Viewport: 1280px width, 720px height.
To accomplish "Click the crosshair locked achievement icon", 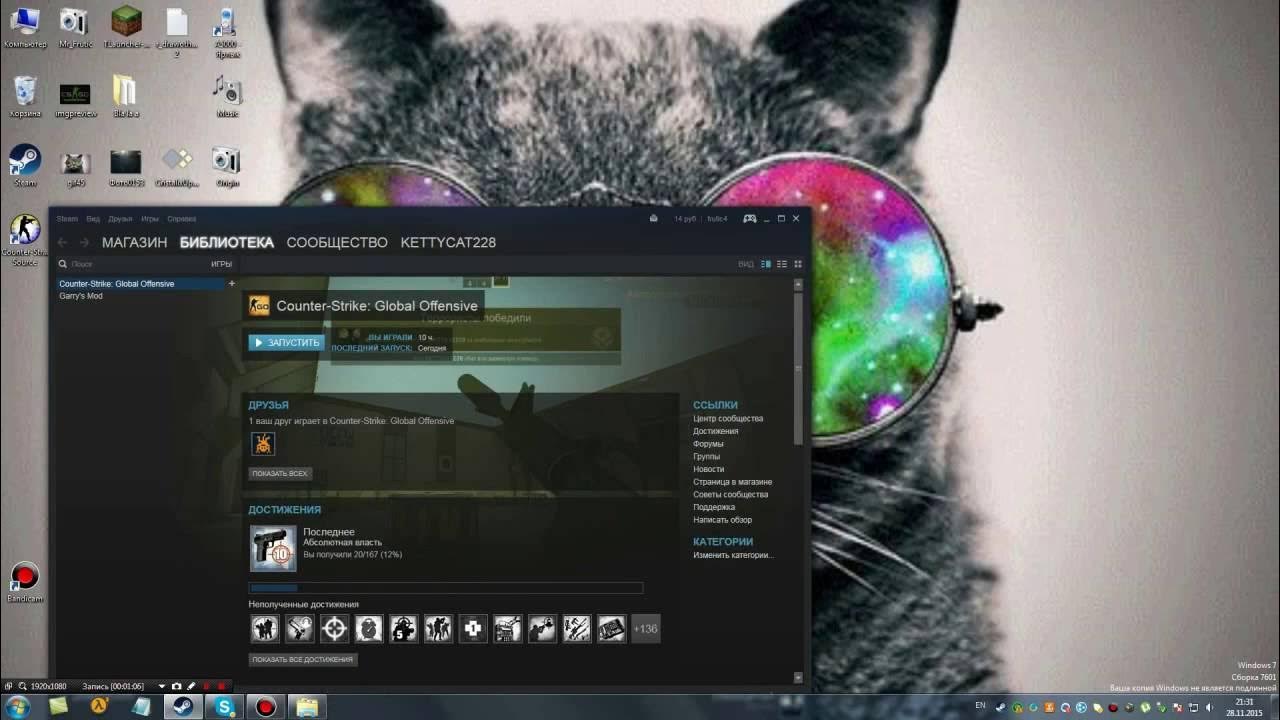I will click(334, 629).
